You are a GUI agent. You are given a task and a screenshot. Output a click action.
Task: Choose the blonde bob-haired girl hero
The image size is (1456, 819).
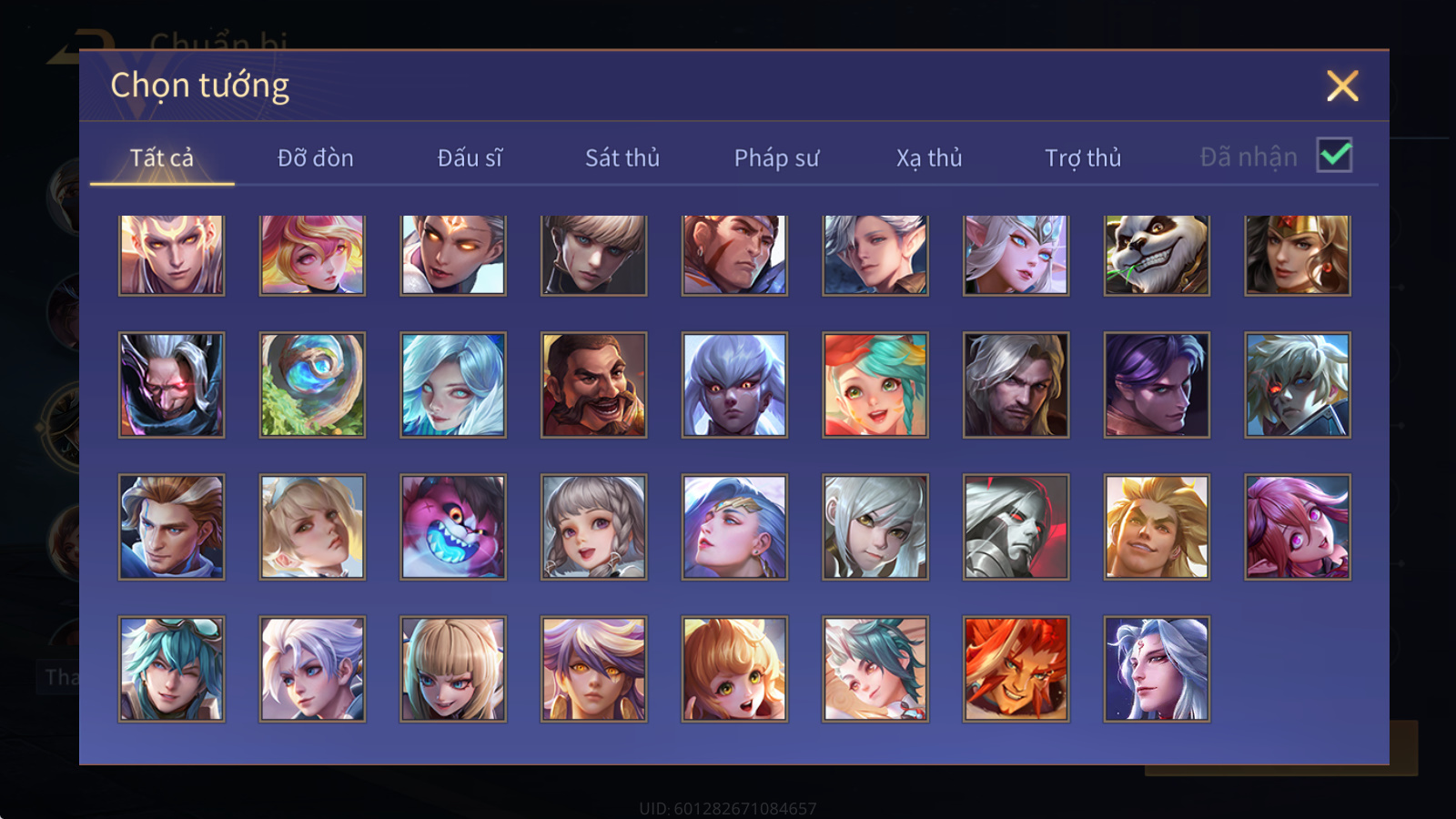453,669
